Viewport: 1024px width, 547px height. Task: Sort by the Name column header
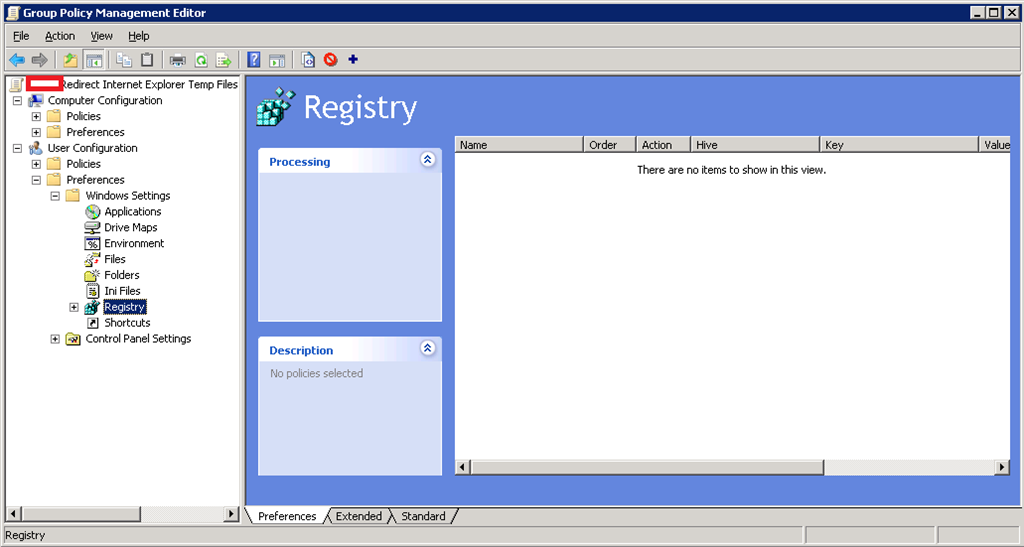[519, 145]
